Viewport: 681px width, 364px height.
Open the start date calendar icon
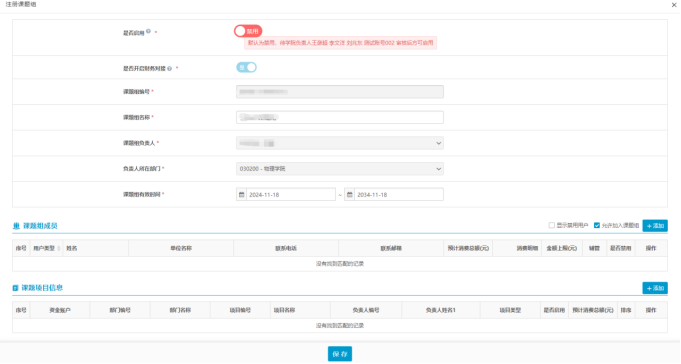tap(241, 195)
